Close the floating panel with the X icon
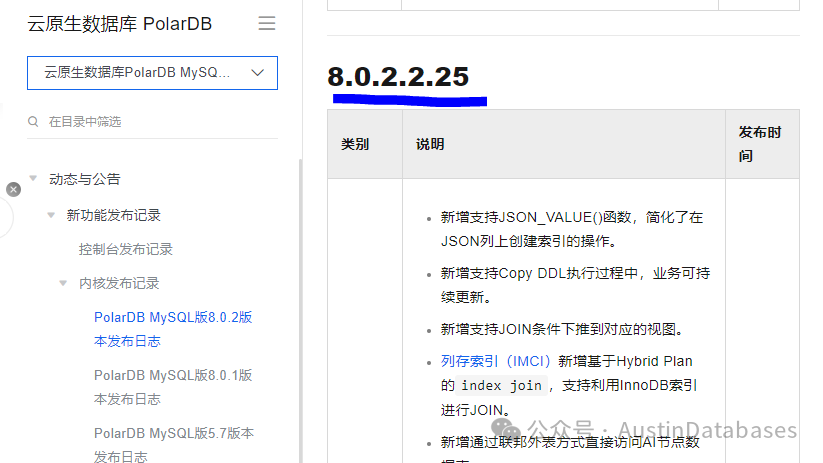This screenshot has width=823, height=463. click(14, 190)
